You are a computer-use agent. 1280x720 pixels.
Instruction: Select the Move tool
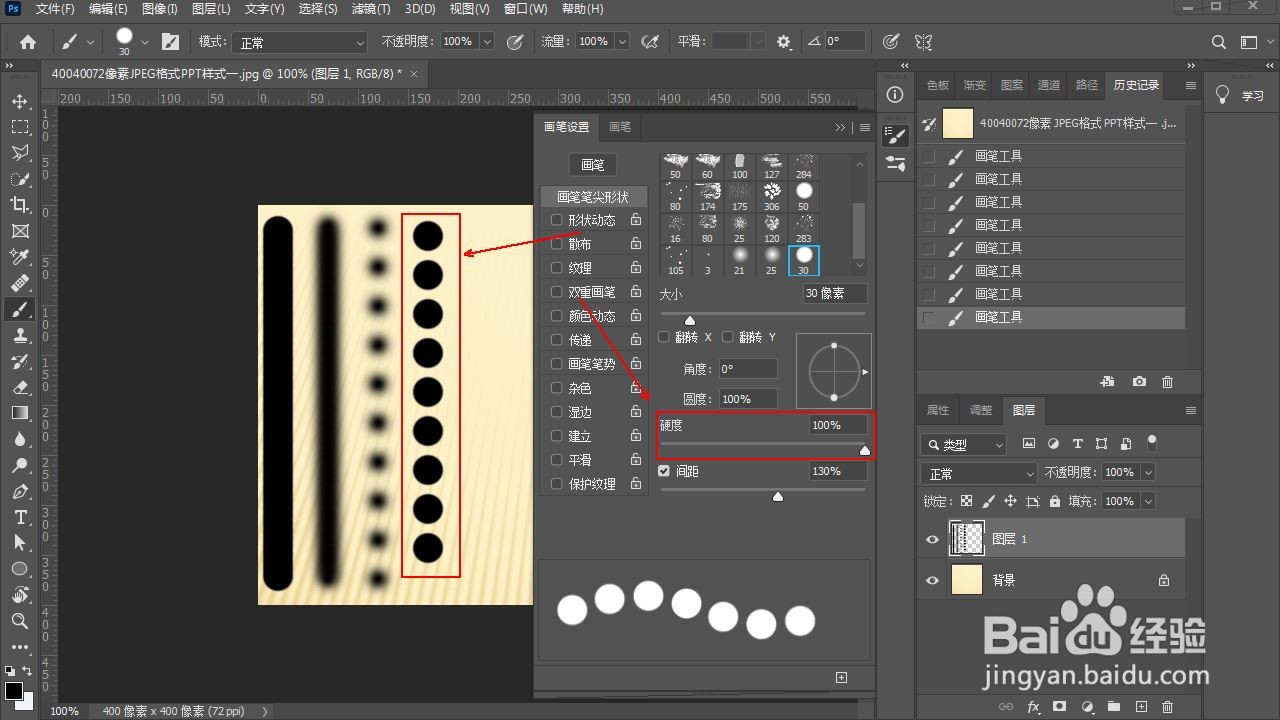[20, 102]
